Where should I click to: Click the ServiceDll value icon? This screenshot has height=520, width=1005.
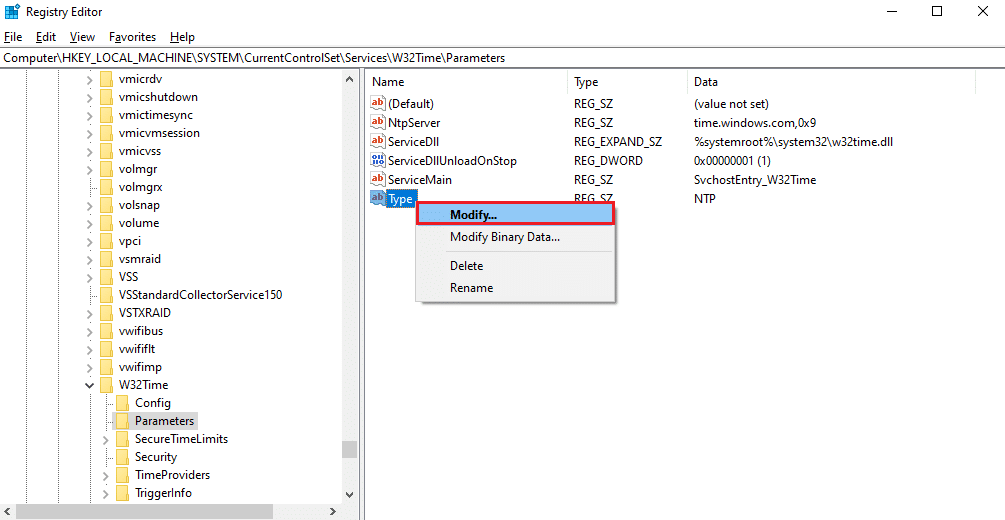pyautogui.click(x=377, y=141)
